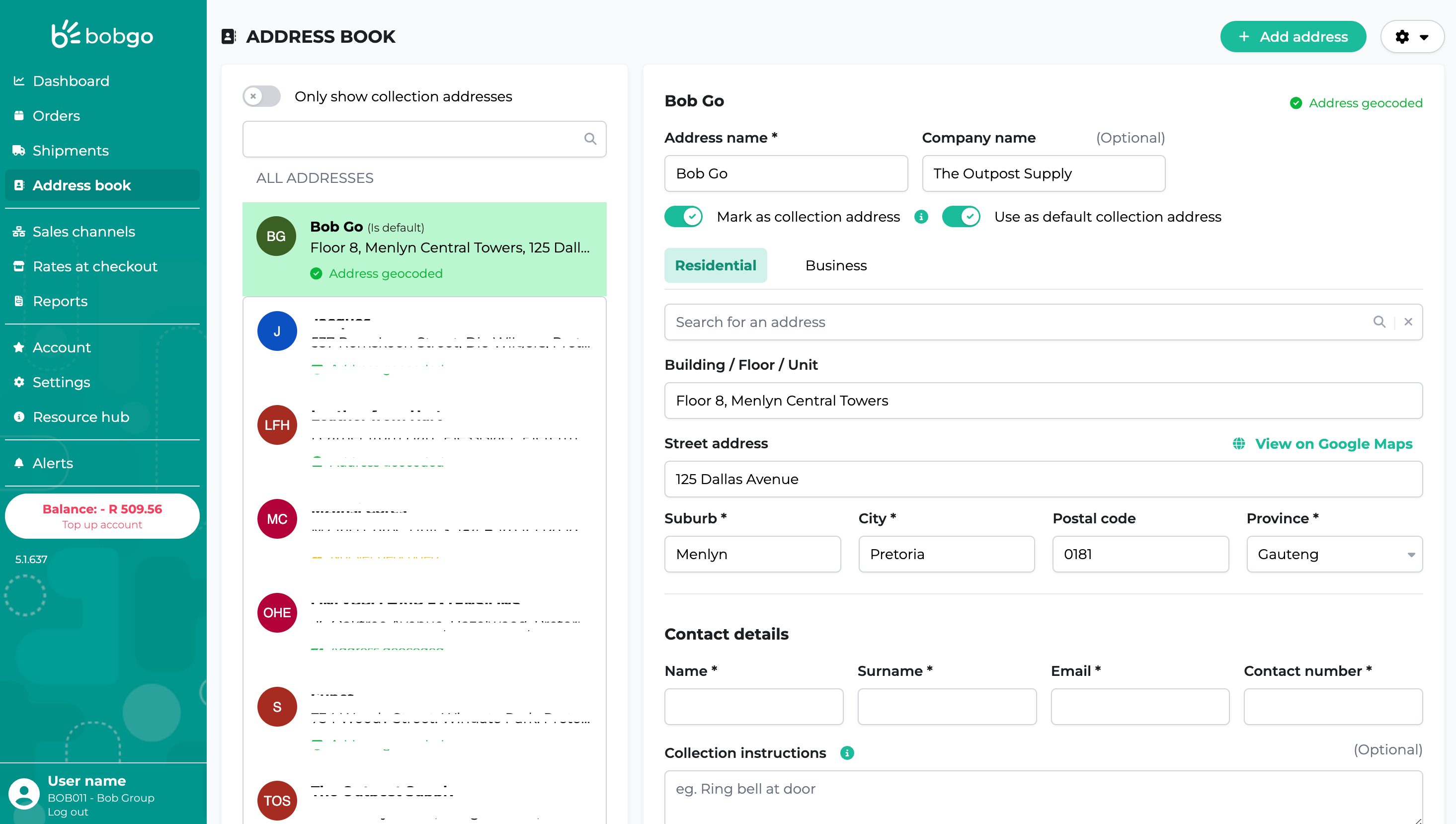Select the Residential tab
The image size is (1456, 824).
click(x=715, y=265)
